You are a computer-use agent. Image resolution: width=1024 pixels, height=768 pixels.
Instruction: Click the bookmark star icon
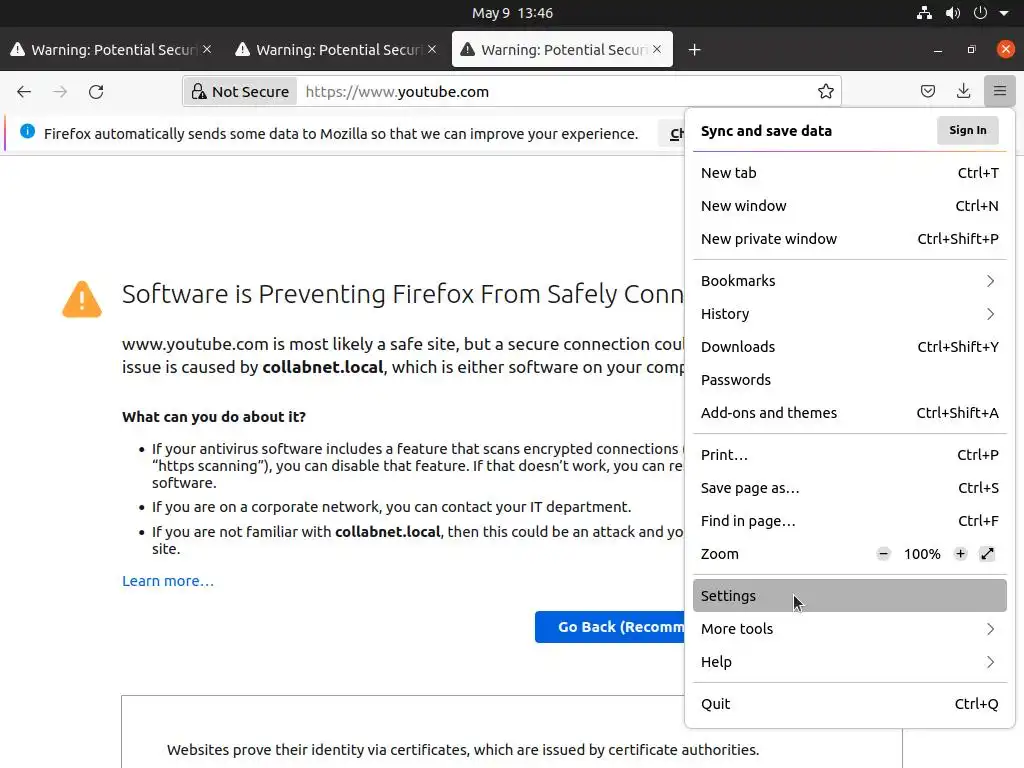coord(826,92)
